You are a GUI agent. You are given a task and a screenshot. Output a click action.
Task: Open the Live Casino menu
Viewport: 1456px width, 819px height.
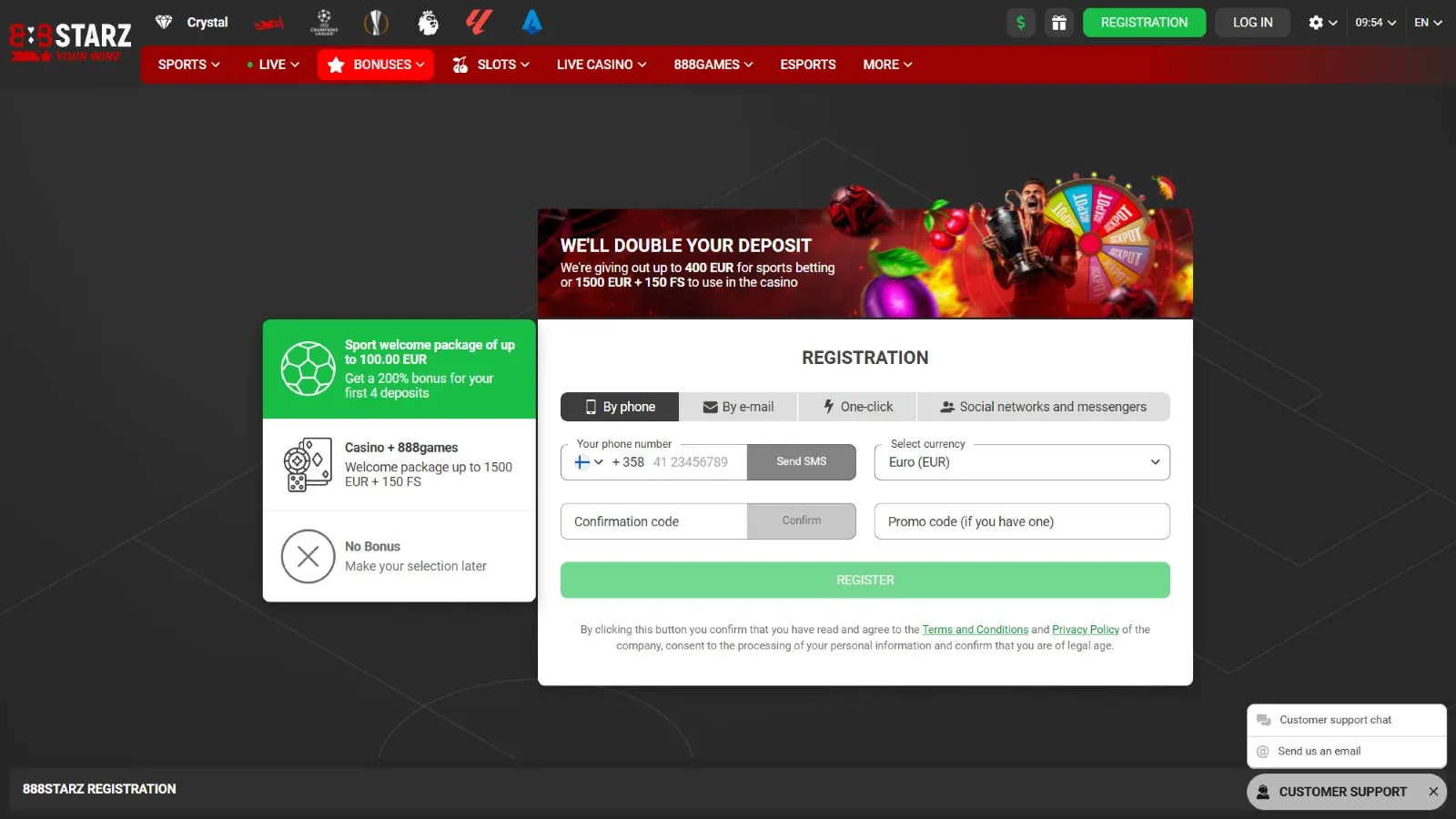click(x=601, y=65)
